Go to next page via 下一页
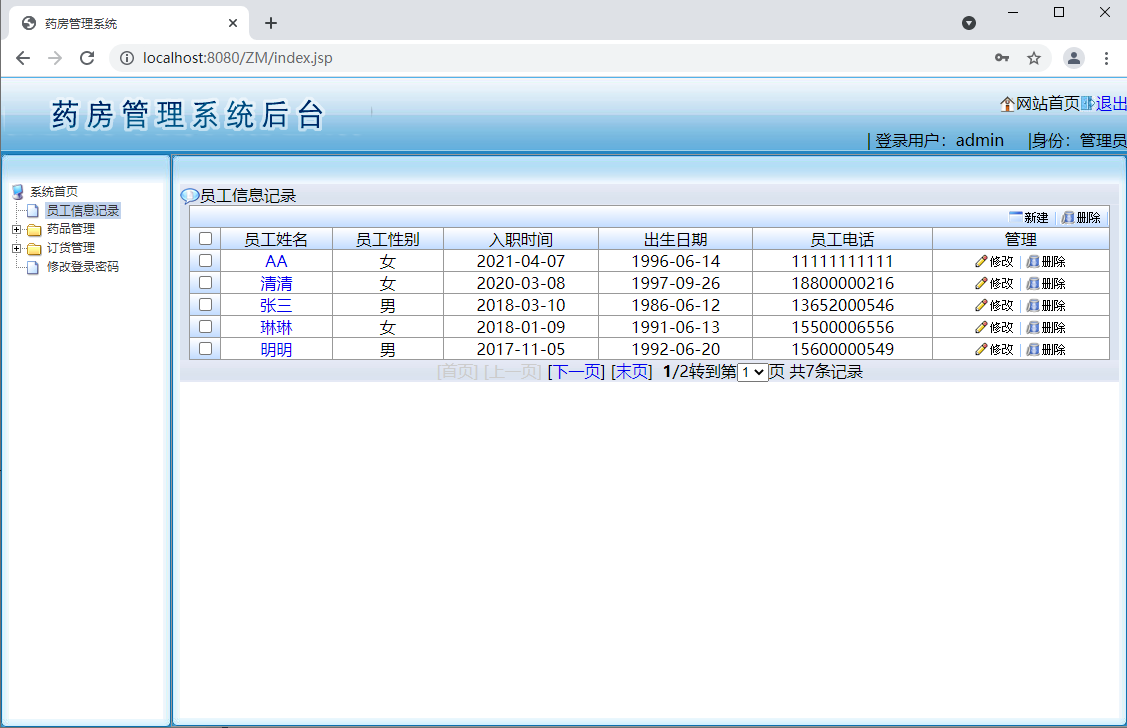This screenshot has height=728, width=1127. coord(576,372)
